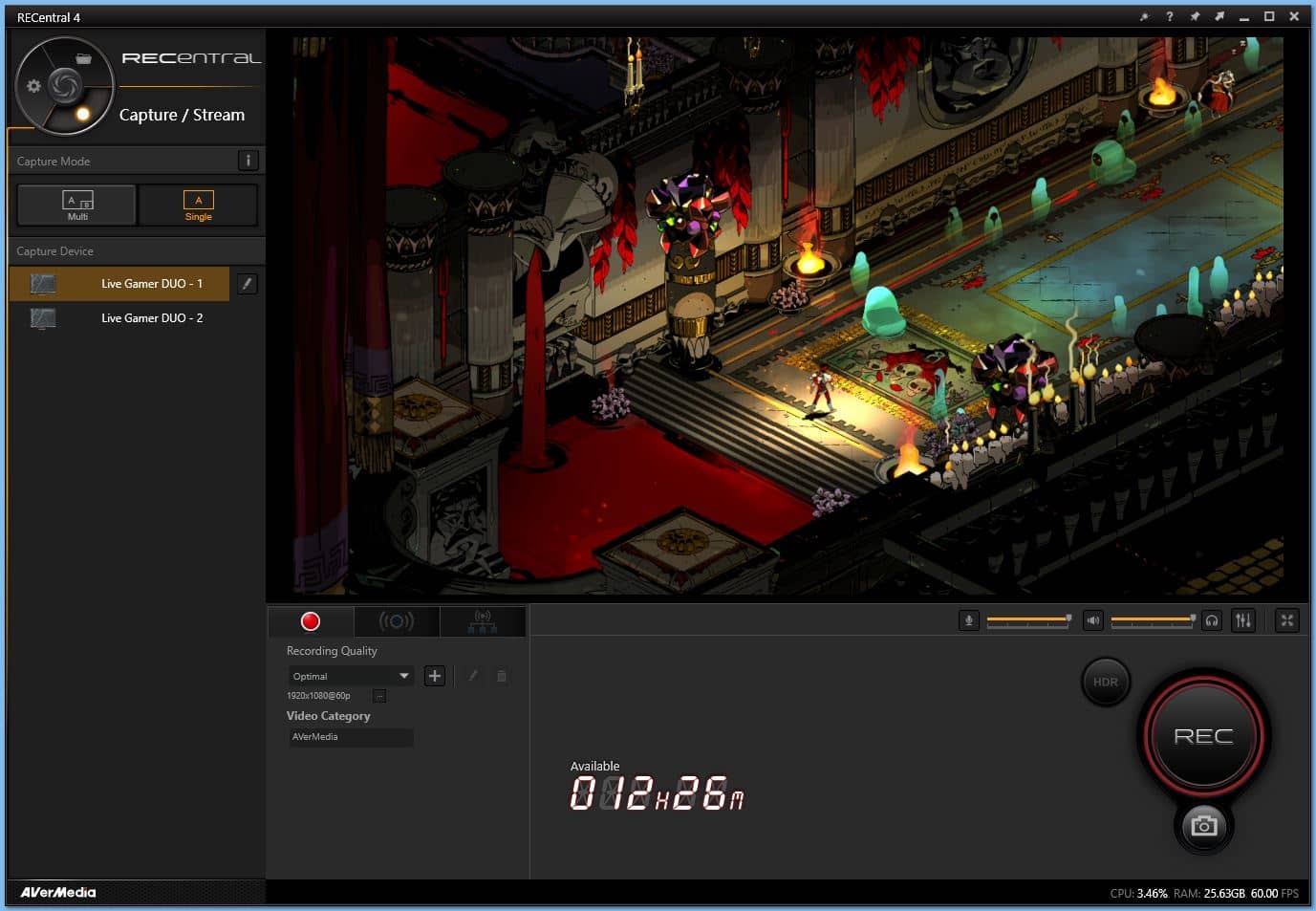Select Live Gamer DUO - 2 device
1316x911 pixels.
[x=119, y=318]
